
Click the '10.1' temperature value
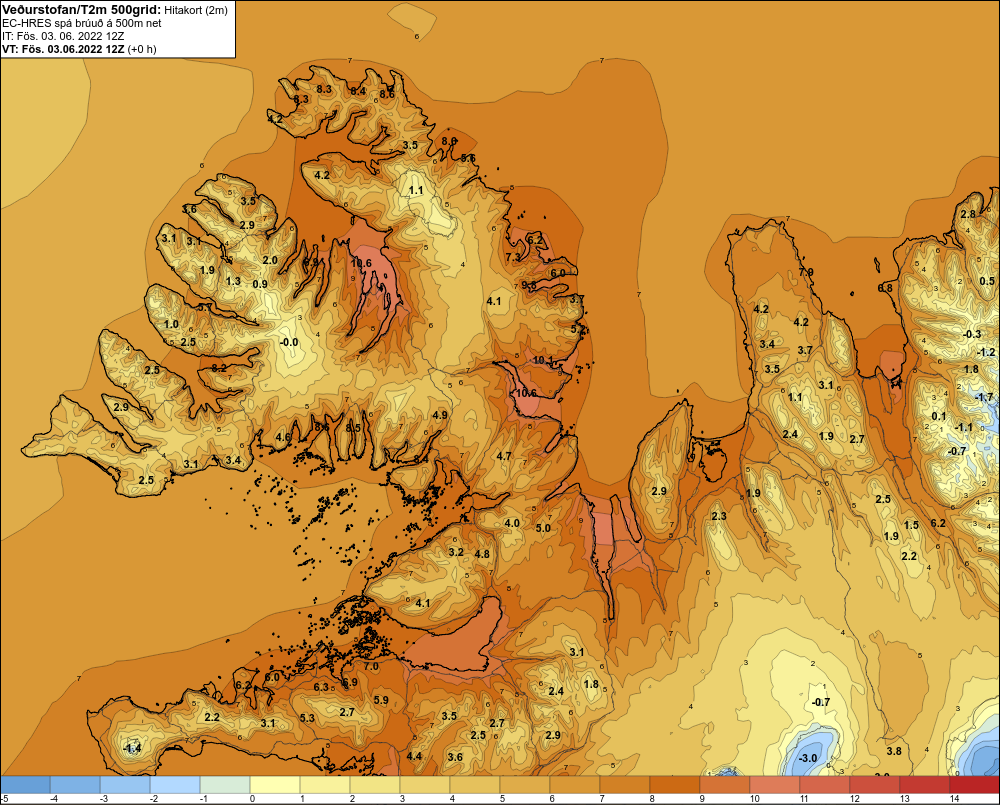pyautogui.click(x=543, y=360)
